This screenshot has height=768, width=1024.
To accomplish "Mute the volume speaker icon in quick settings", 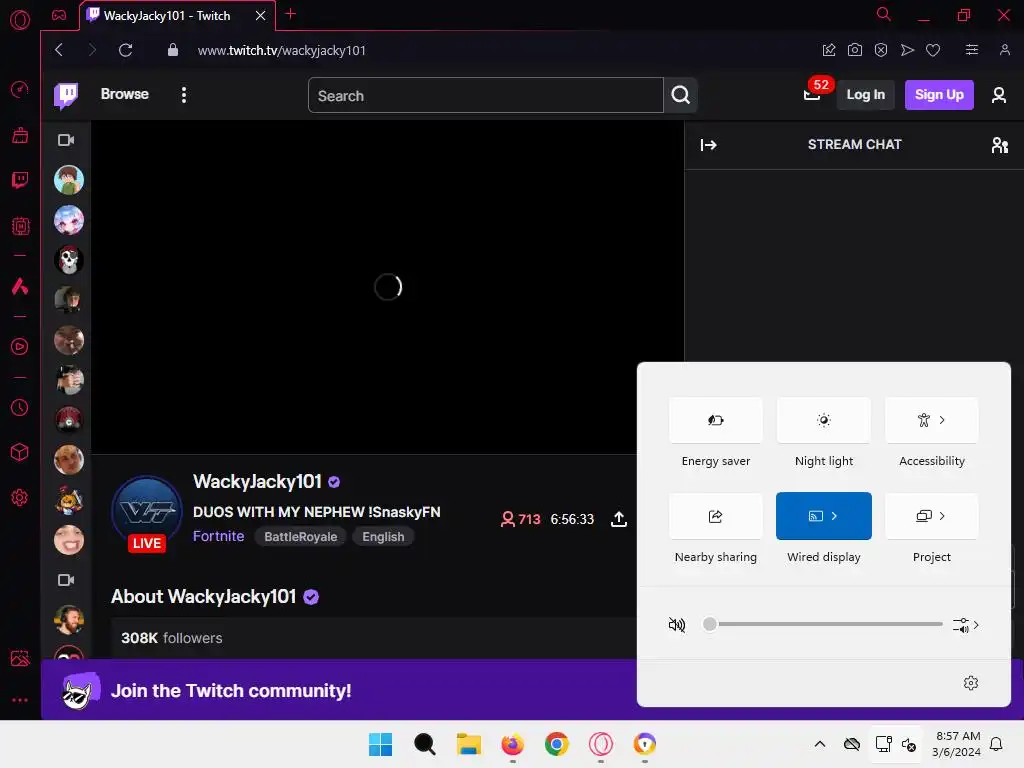I will click(677, 625).
